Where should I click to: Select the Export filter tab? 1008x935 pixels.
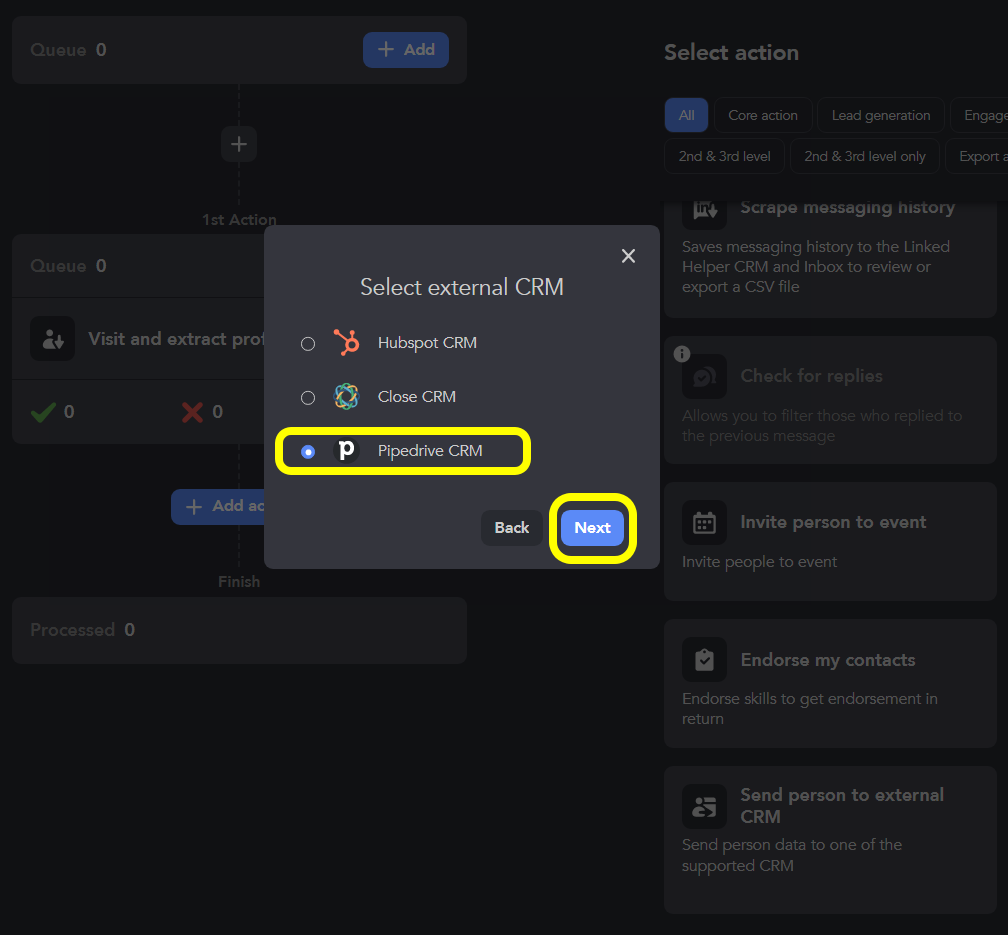point(977,156)
